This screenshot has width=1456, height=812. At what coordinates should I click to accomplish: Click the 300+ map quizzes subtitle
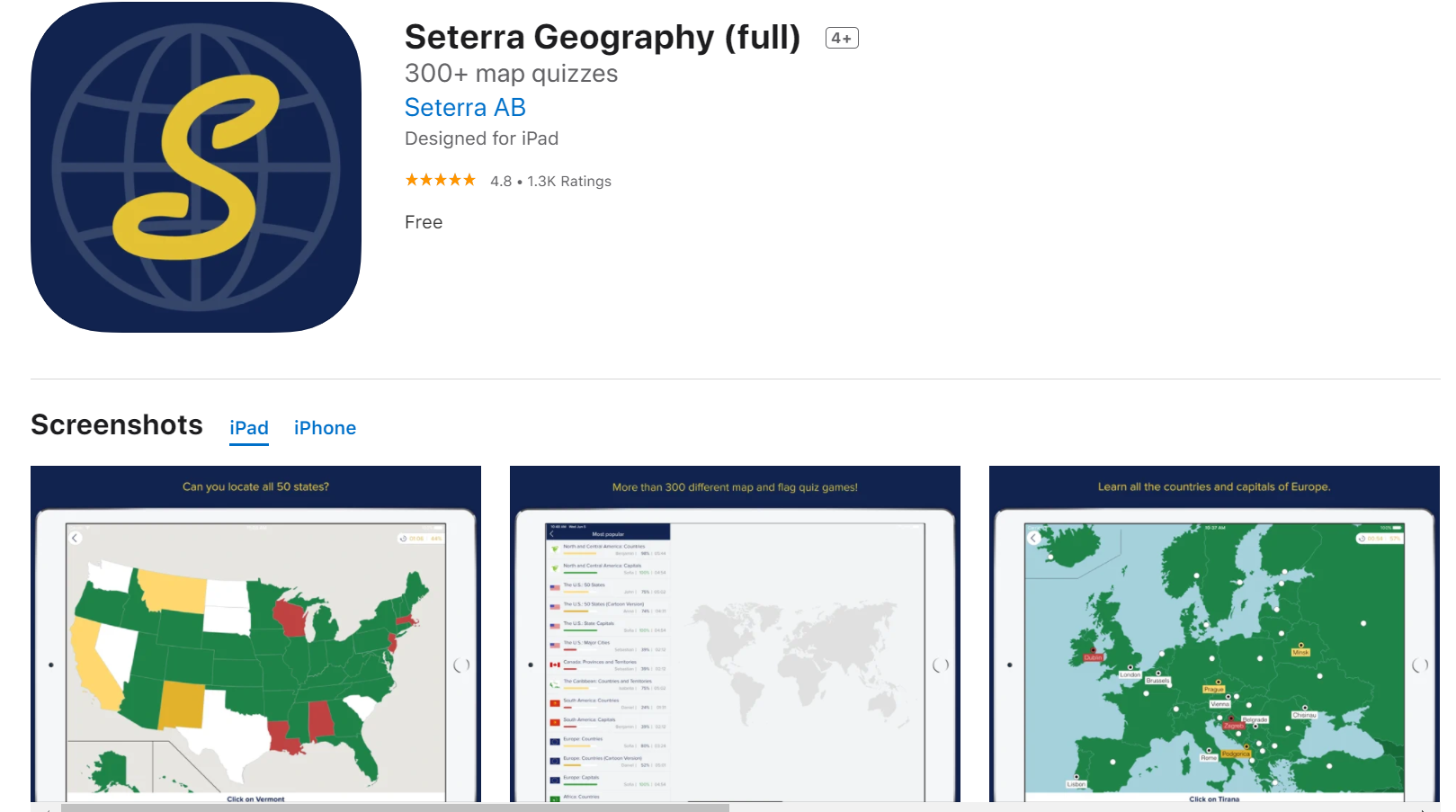(511, 74)
